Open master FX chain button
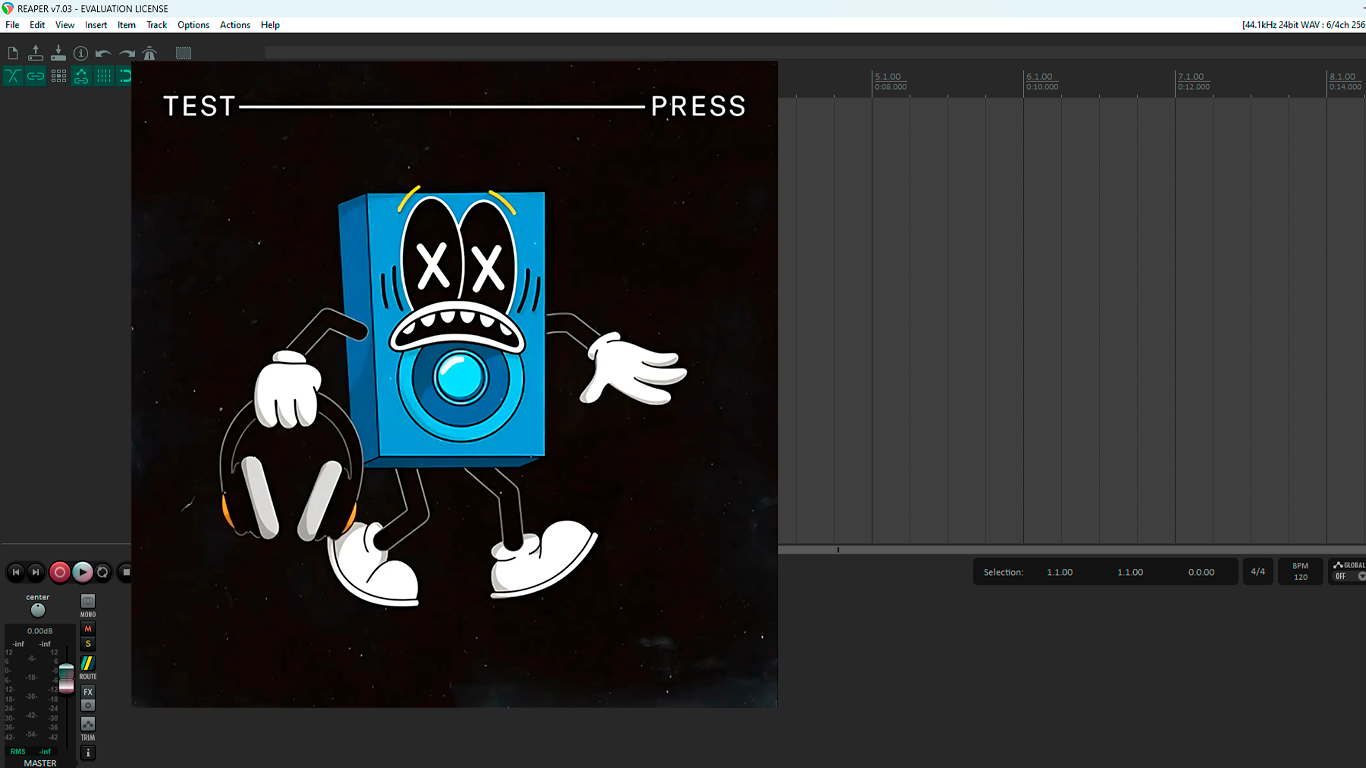This screenshot has width=1366, height=768. 88,692
